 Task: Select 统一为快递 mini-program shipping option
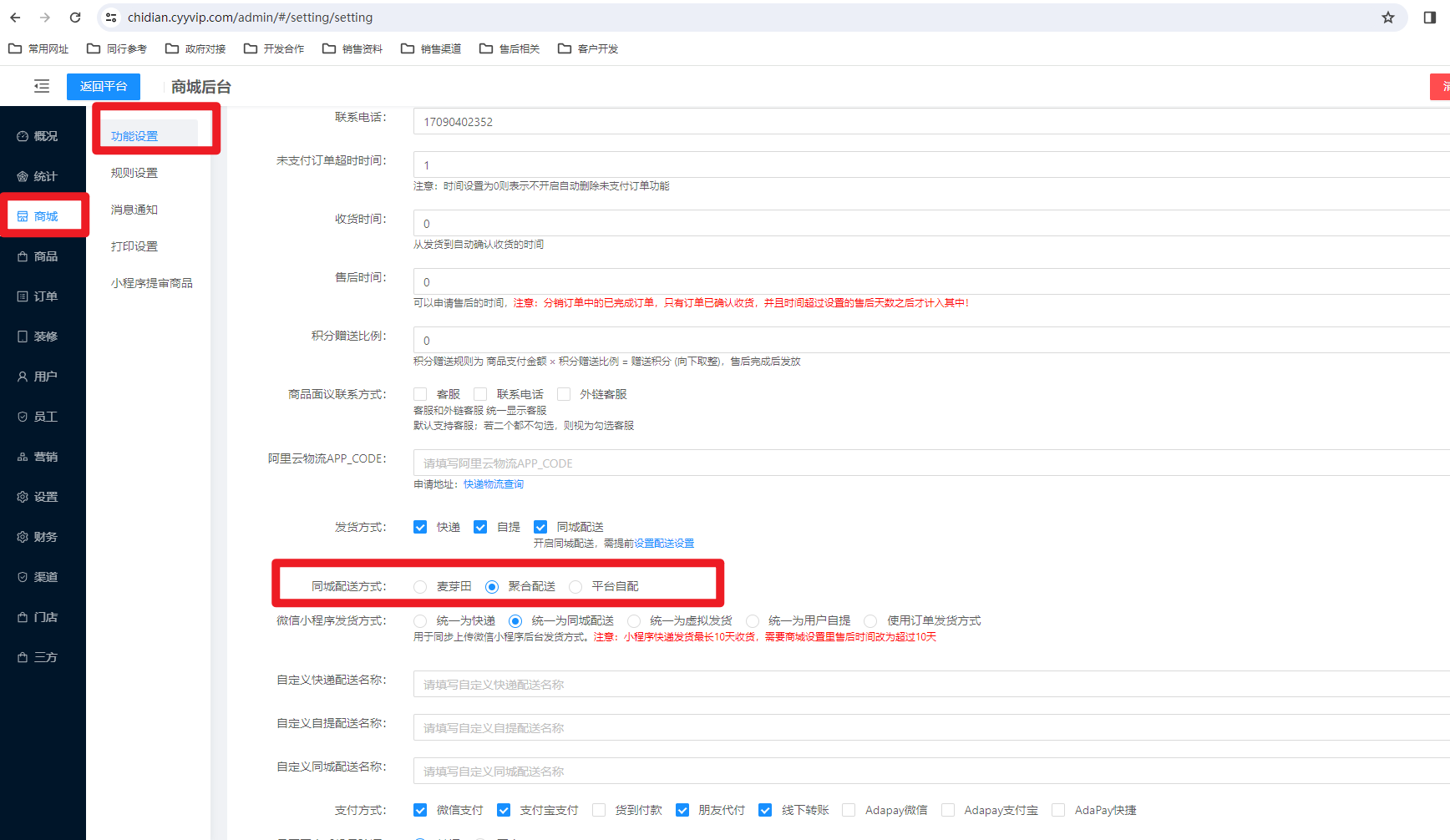tap(420, 621)
